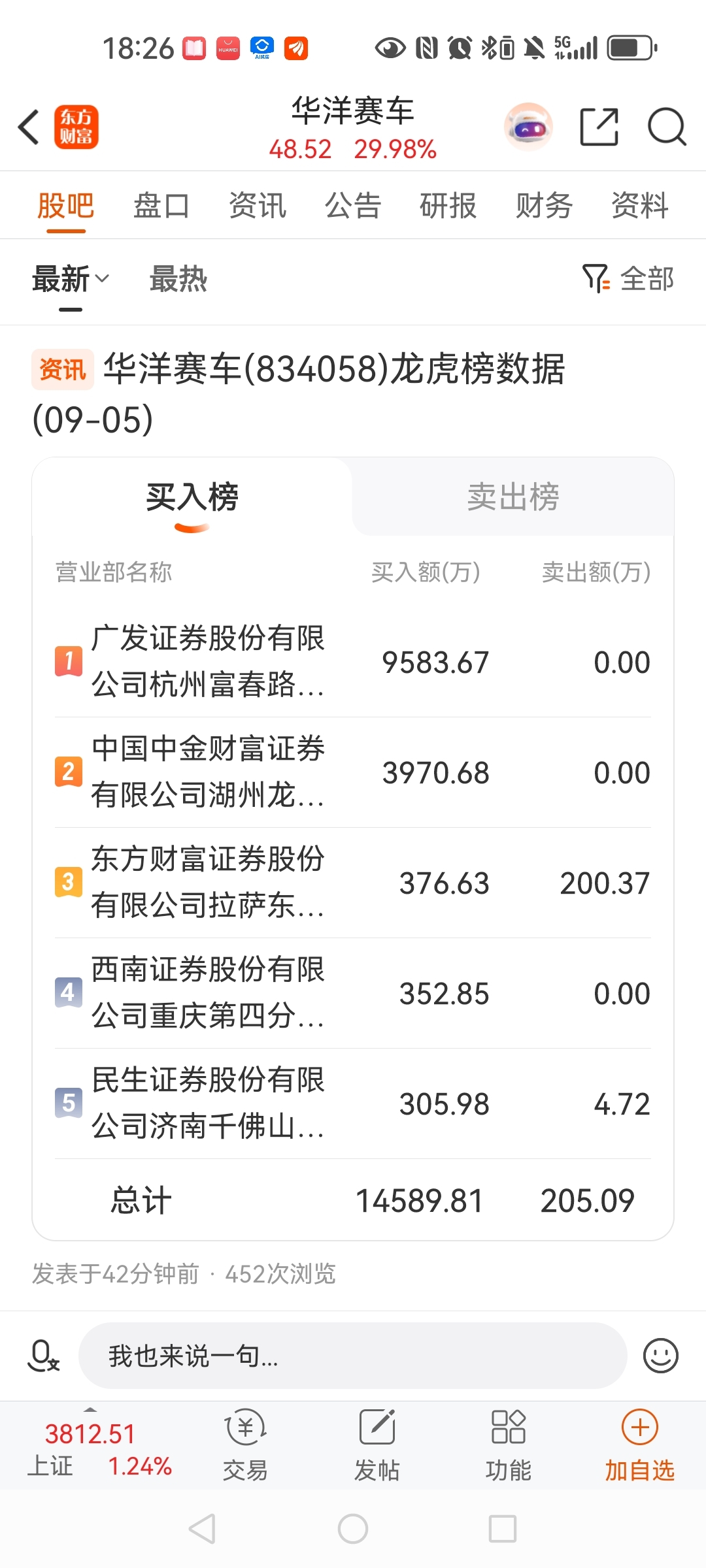Add stock via 加自选 button
Viewport: 706px width, 1568px height.
pyautogui.click(x=639, y=1445)
